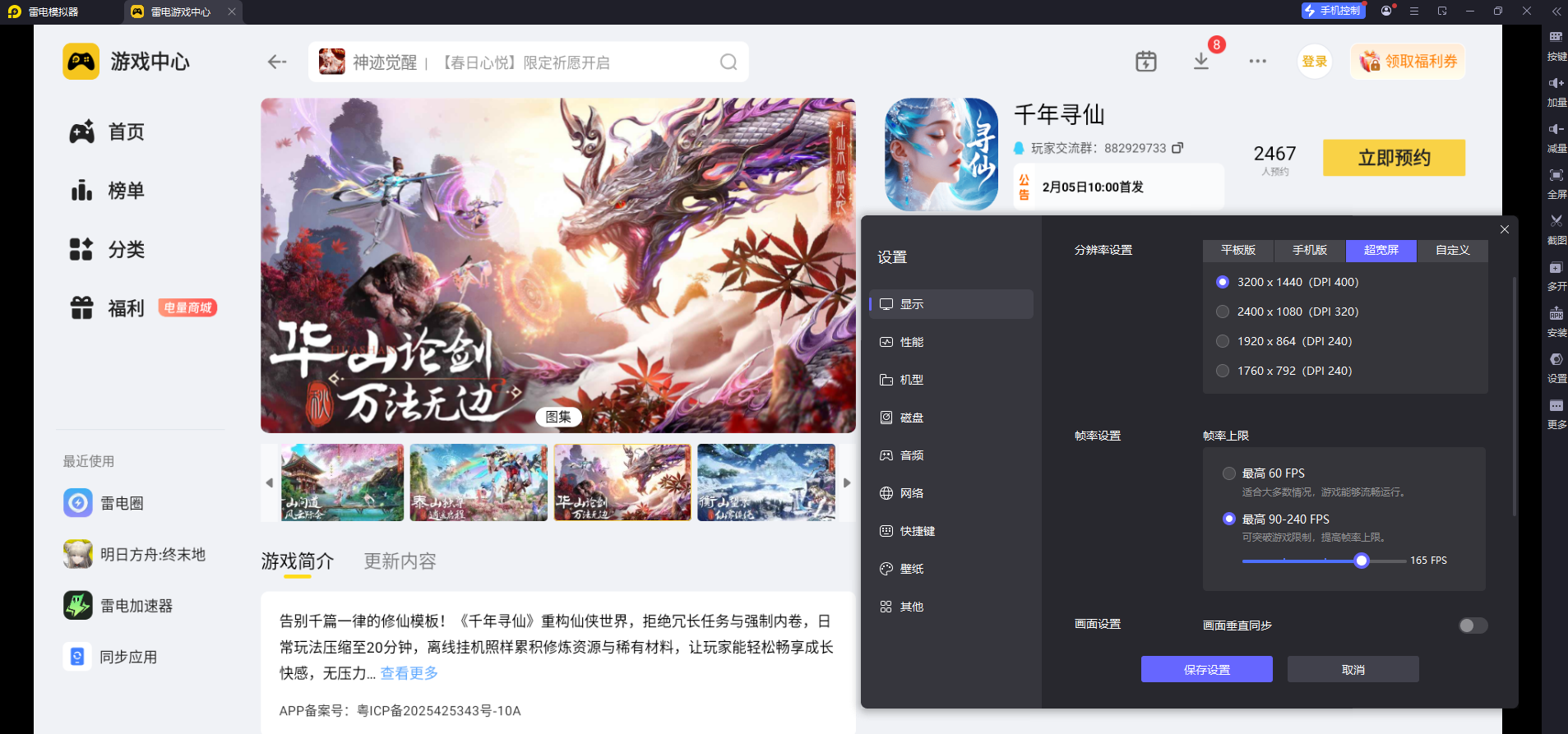Open the downloads icon with badge 8
Image resolution: width=1568 pixels, height=734 pixels.
(1201, 62)
